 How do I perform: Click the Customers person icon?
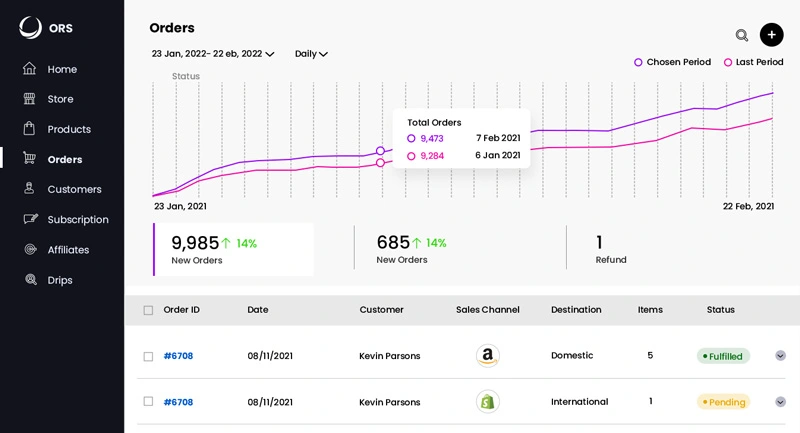point(30,189)
